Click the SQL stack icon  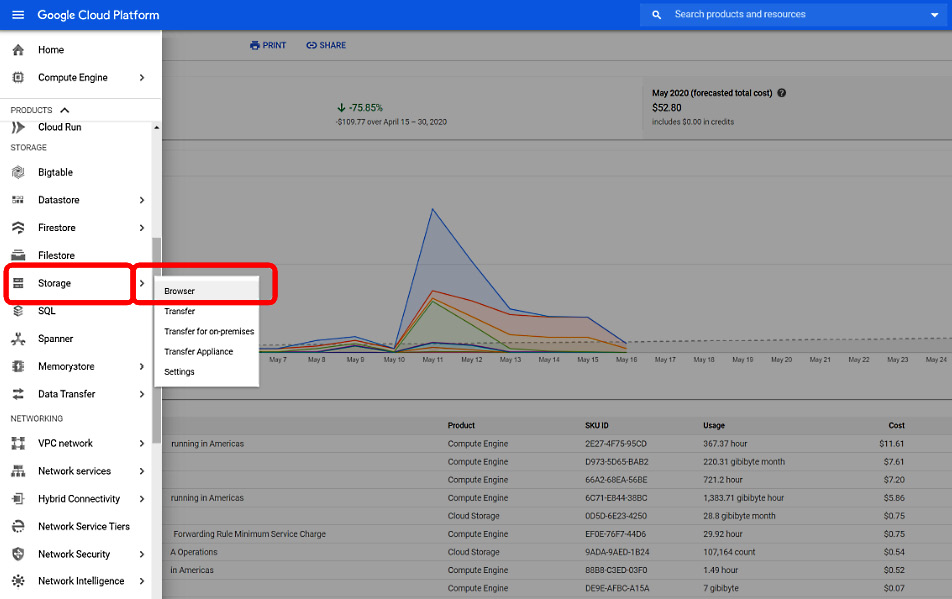(x=18, y=311)
